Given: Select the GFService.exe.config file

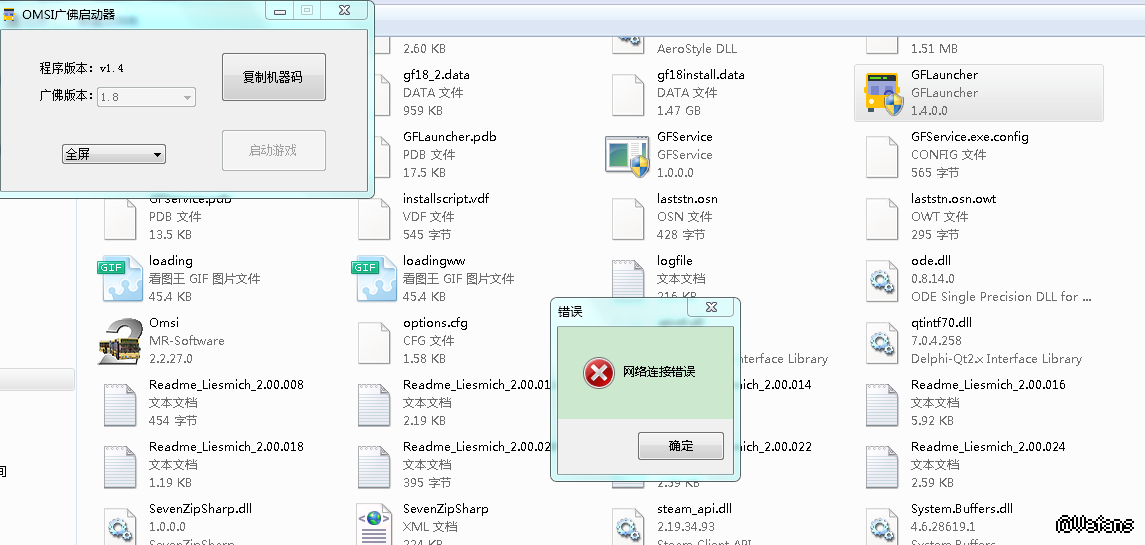Looking at the screenshot, I should pyautogui.click(x=969, y=137).
